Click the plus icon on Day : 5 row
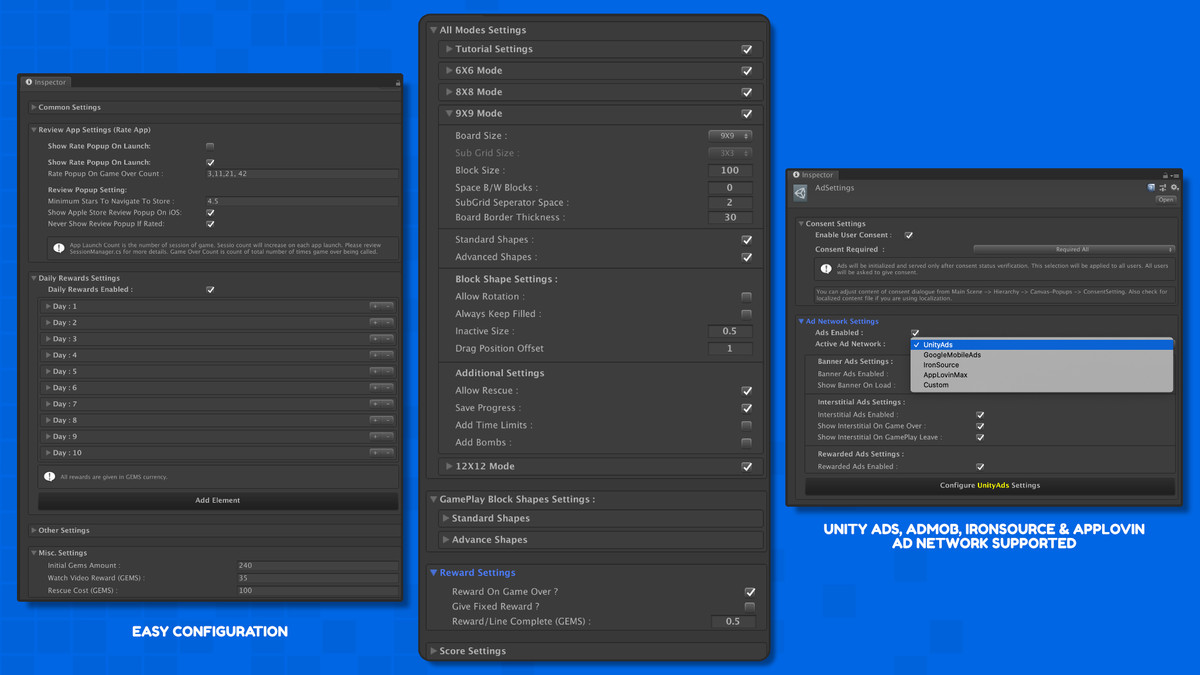 375,372
